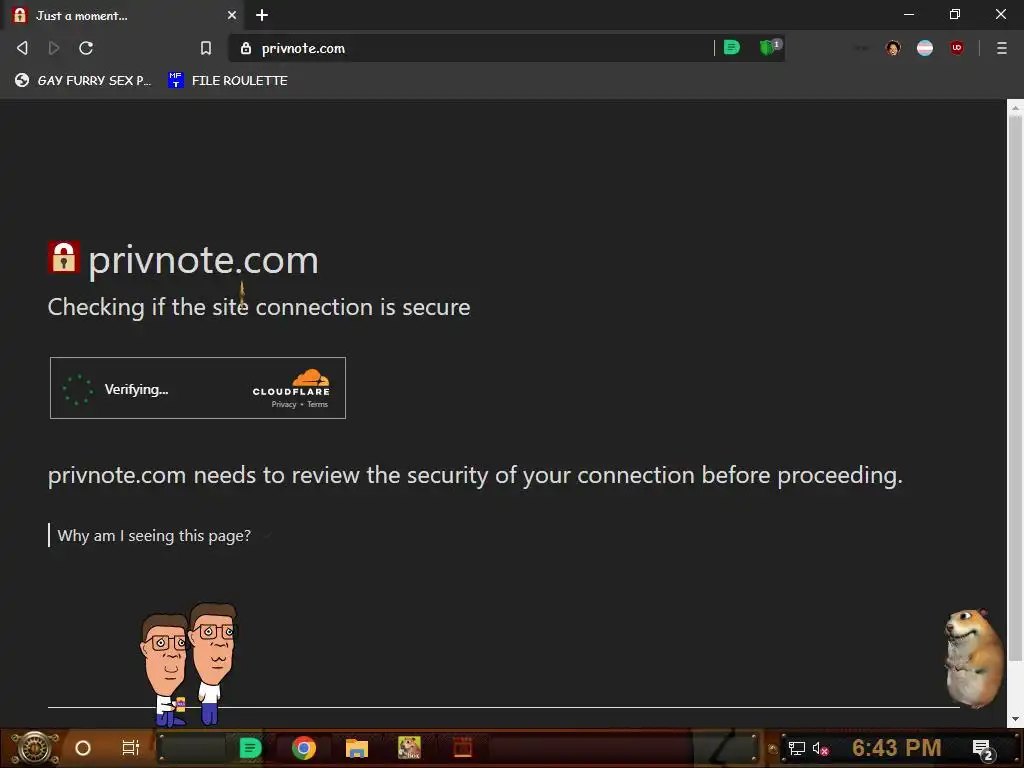Click the pink and blue striped extension icon
The height and width of the screenshot is (768, 1024).
[925, 48]
